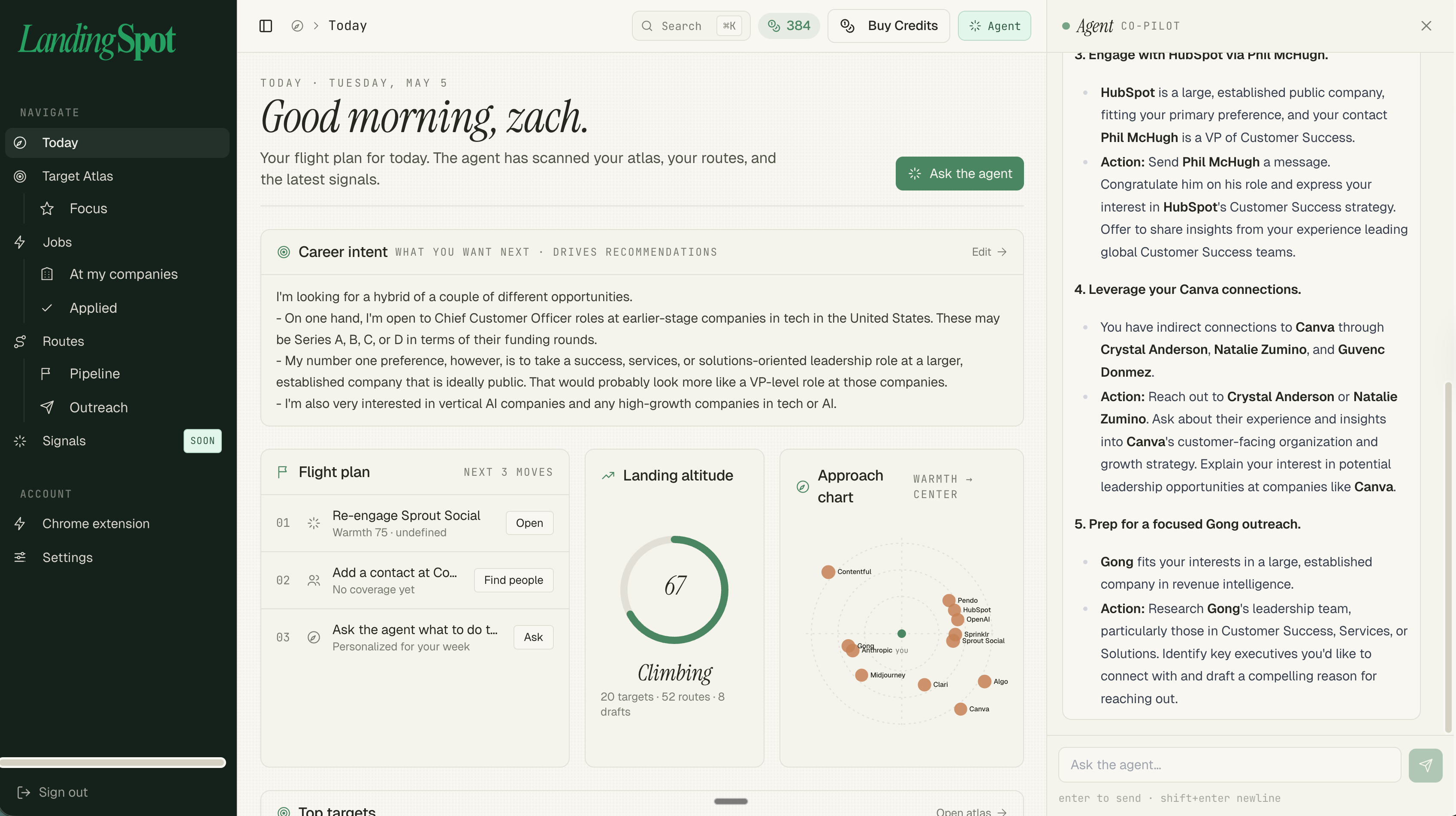Click the Flight plan flag icon
The image size is (1456, 816).
[x=282, y=472]
